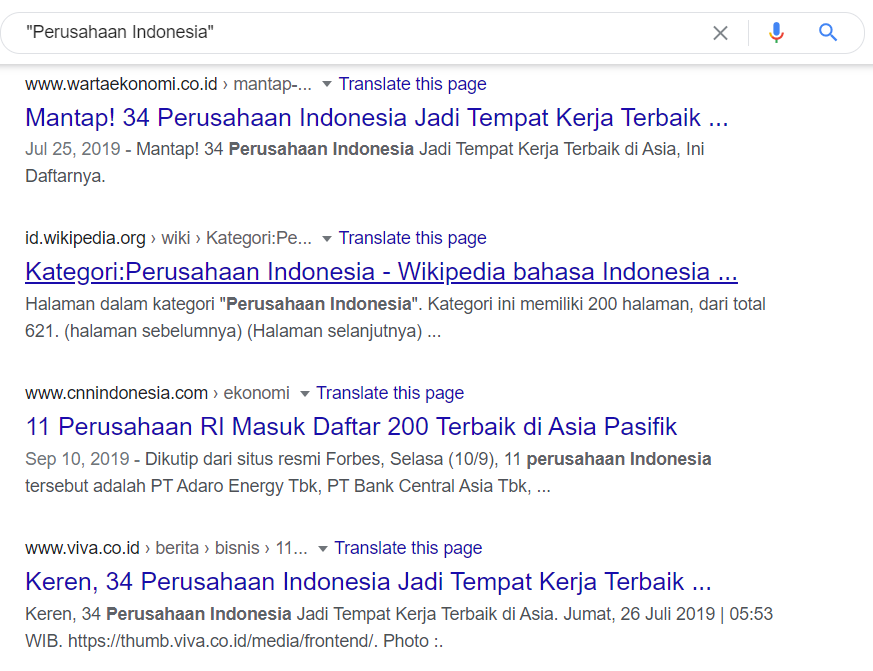Translate the Wikipedia result page

412,238
